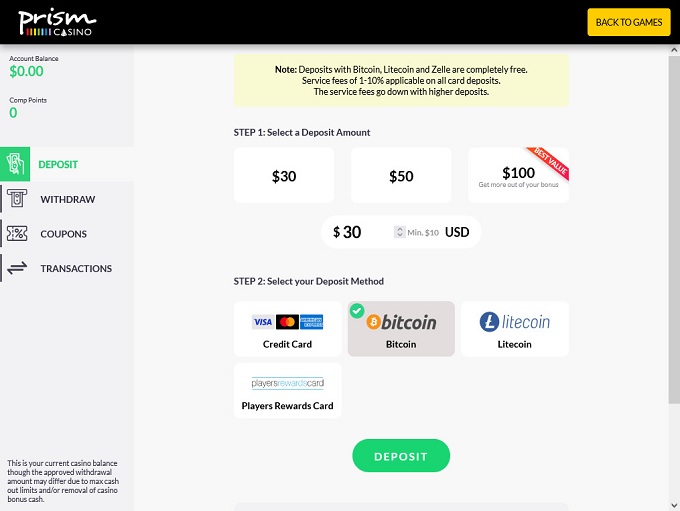Open the Coupons section
Image resolution: width=680 pixels, height=511 pixels.
[63, 234]
